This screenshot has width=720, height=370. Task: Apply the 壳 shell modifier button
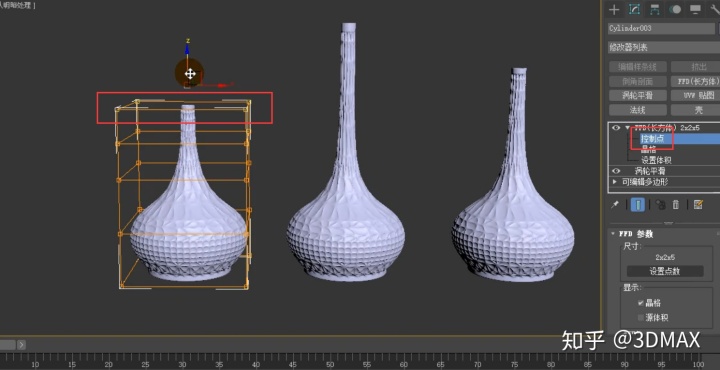coord(695,110)
